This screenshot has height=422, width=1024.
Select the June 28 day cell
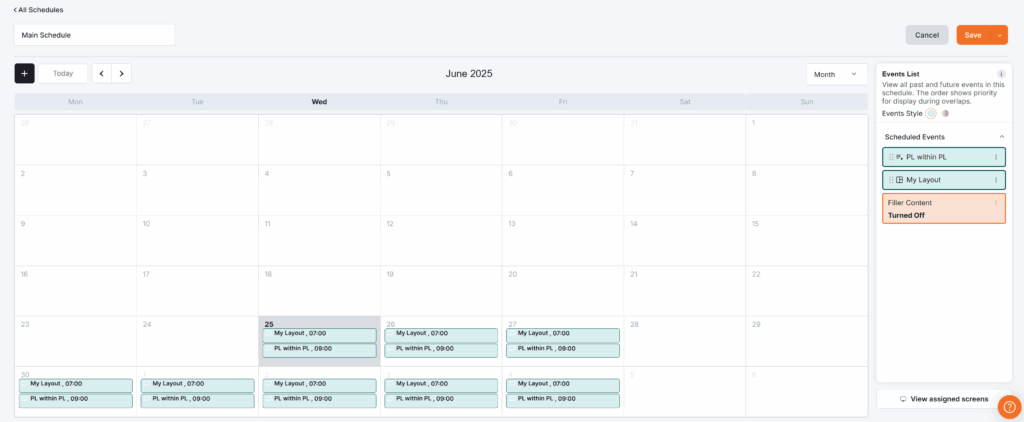[684, 341]
